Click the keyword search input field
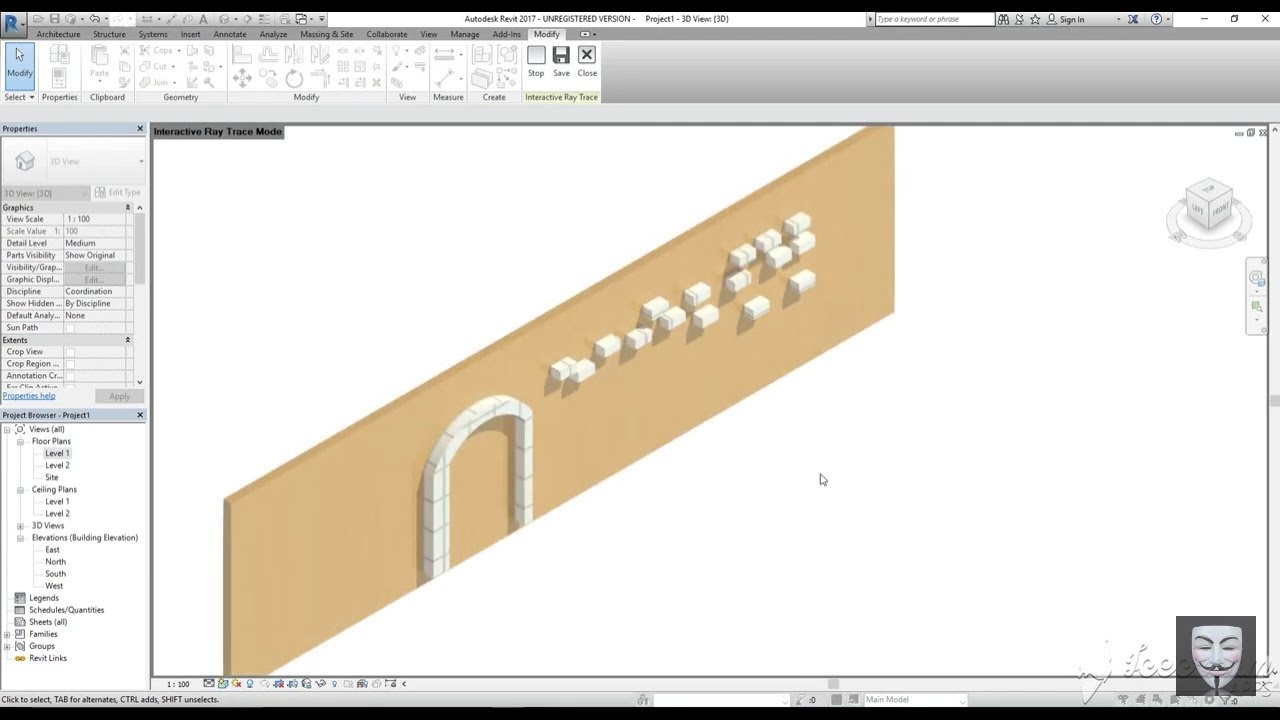Viewport: 1280px width, 720px height. pos(934,19)
